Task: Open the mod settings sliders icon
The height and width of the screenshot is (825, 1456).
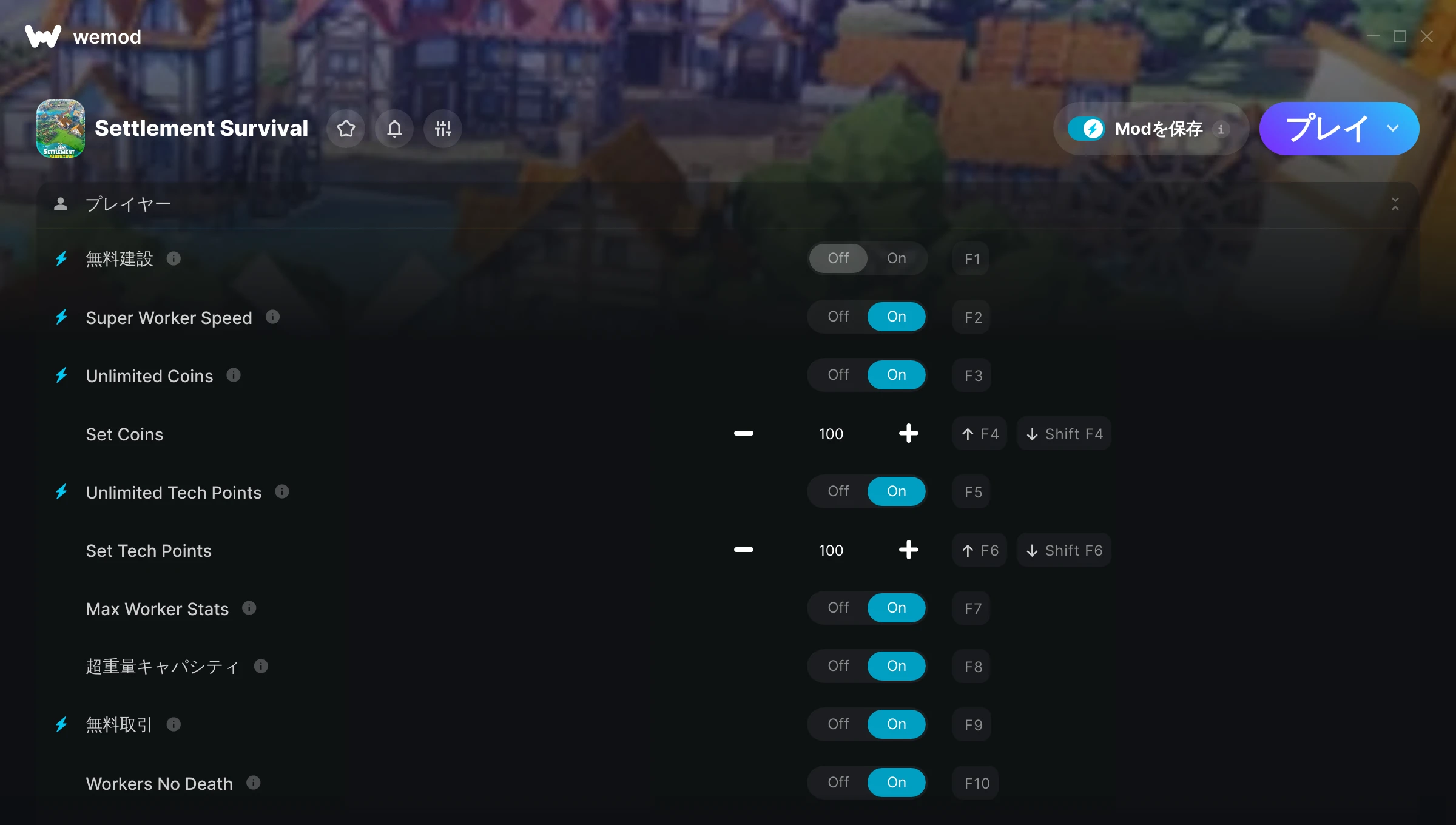Action: point(443,129)
